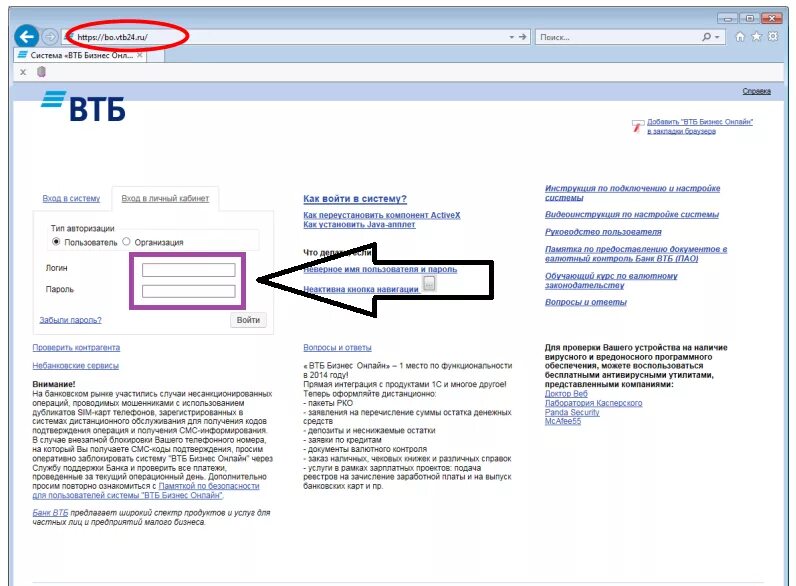Select the Пользователь radio button
The height and width of the screenshot is (586, 796).
(x=56, y=242)
